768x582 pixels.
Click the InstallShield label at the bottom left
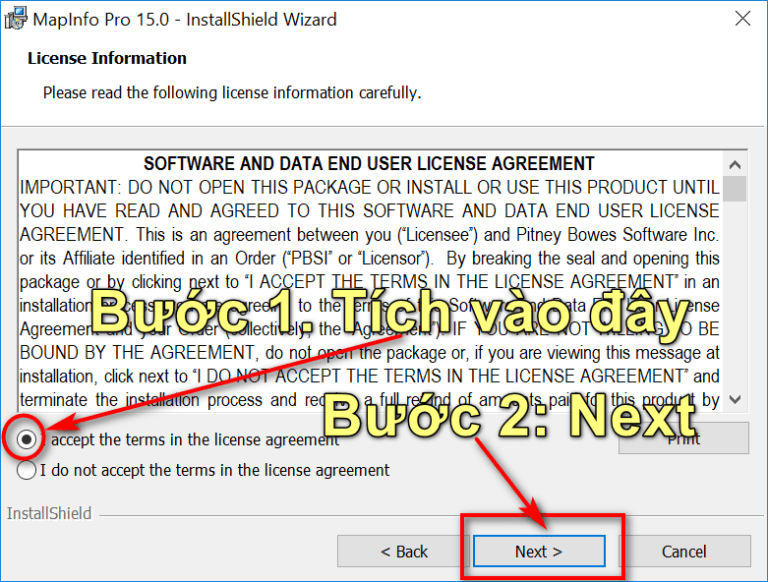point(49,513)
